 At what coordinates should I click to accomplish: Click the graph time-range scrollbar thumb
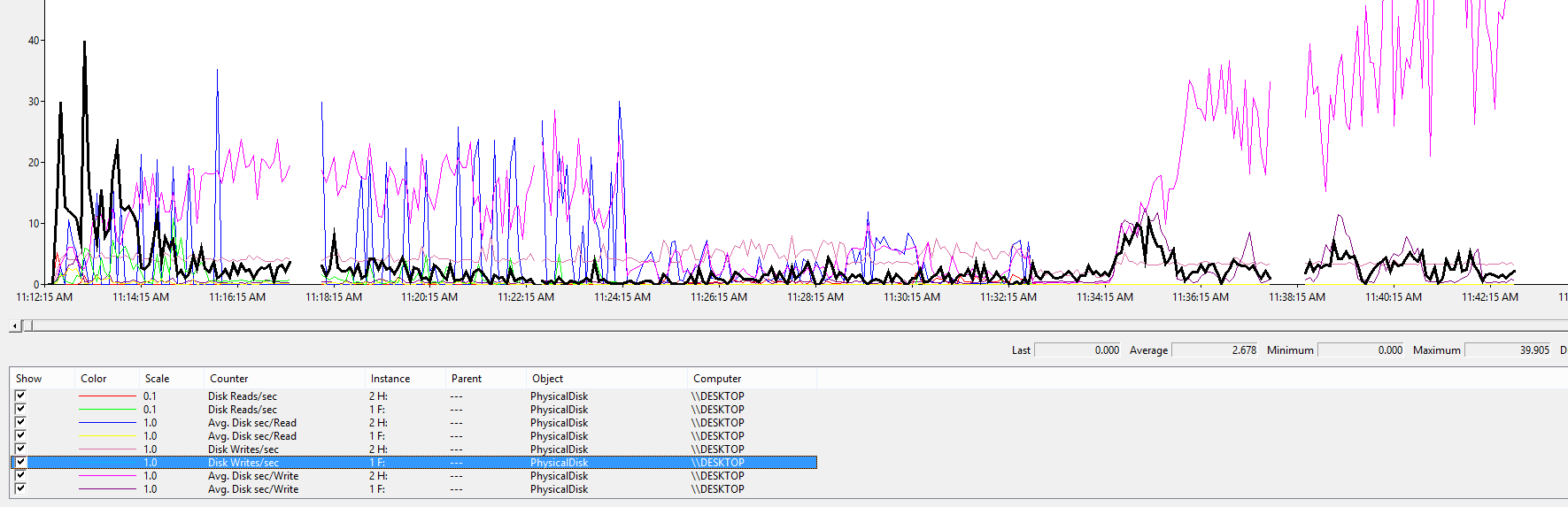27,326
